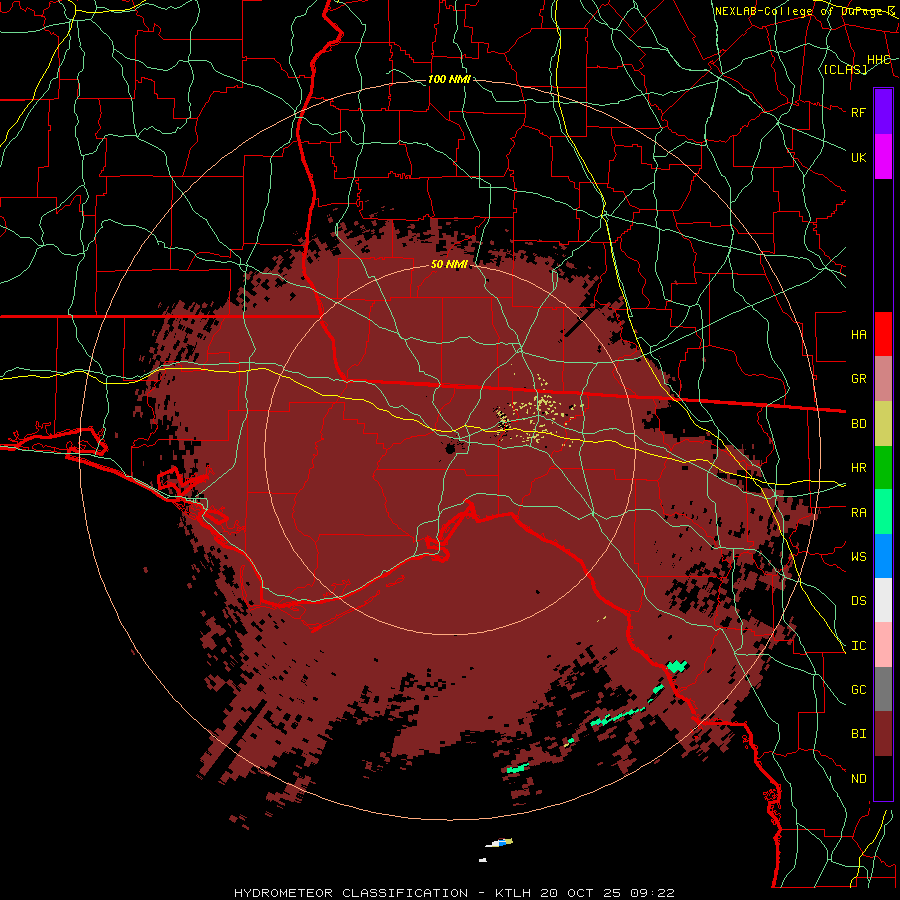Image resolution: width=900 pixels, height=900 pixels.
Task: Click the gray GC ground clutter swatch
Action: coord(883,689)
